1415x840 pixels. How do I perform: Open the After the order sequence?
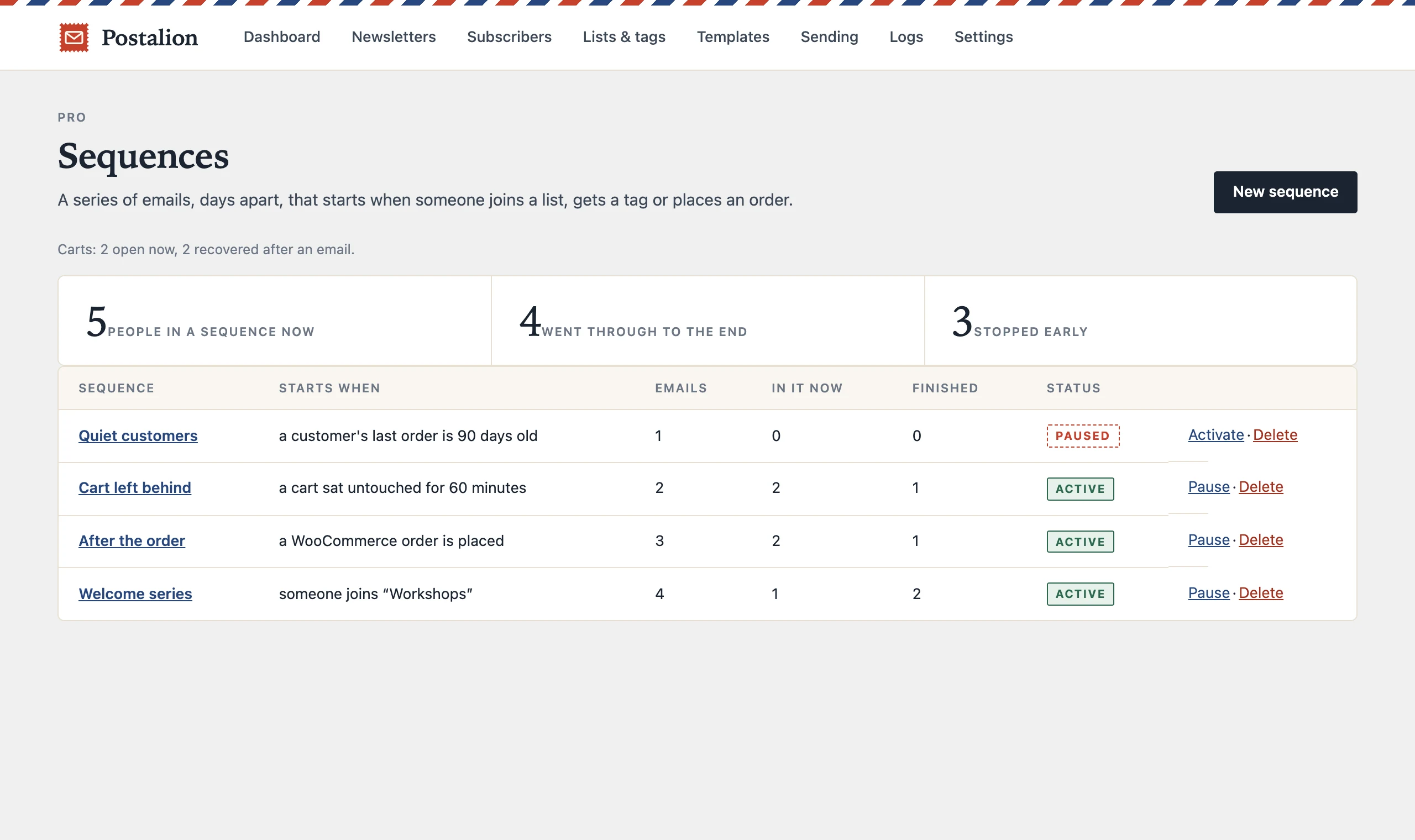click(x=132, y=540)
